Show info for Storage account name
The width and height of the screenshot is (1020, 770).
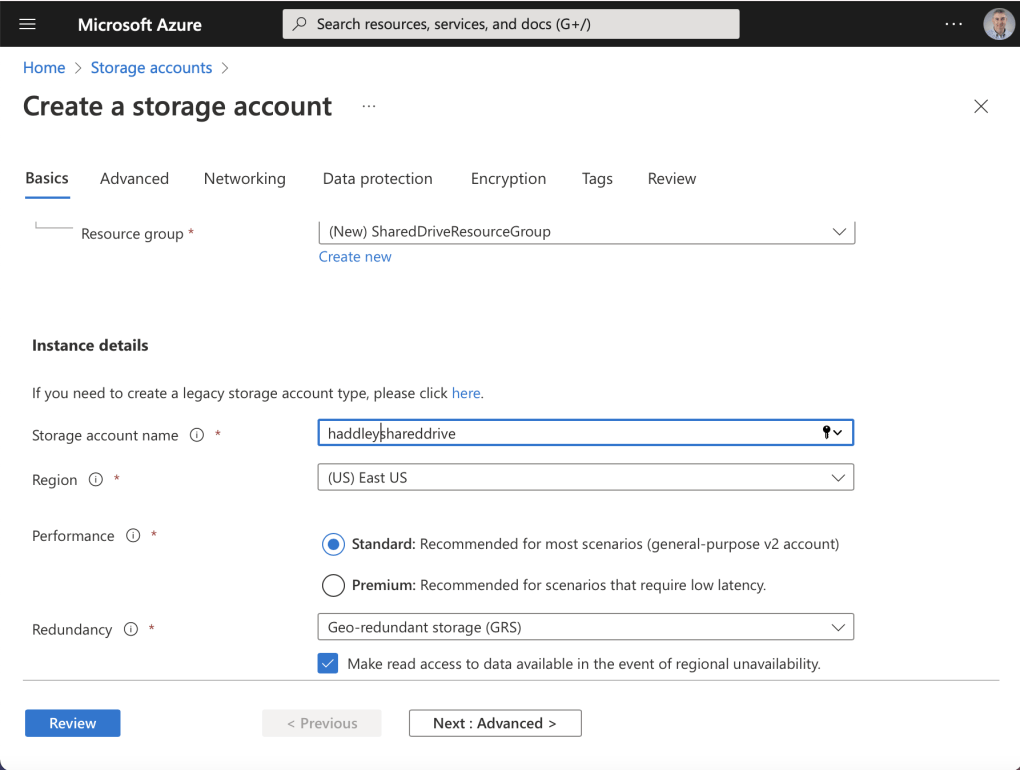pyautogui.click(x=197, y=435)
